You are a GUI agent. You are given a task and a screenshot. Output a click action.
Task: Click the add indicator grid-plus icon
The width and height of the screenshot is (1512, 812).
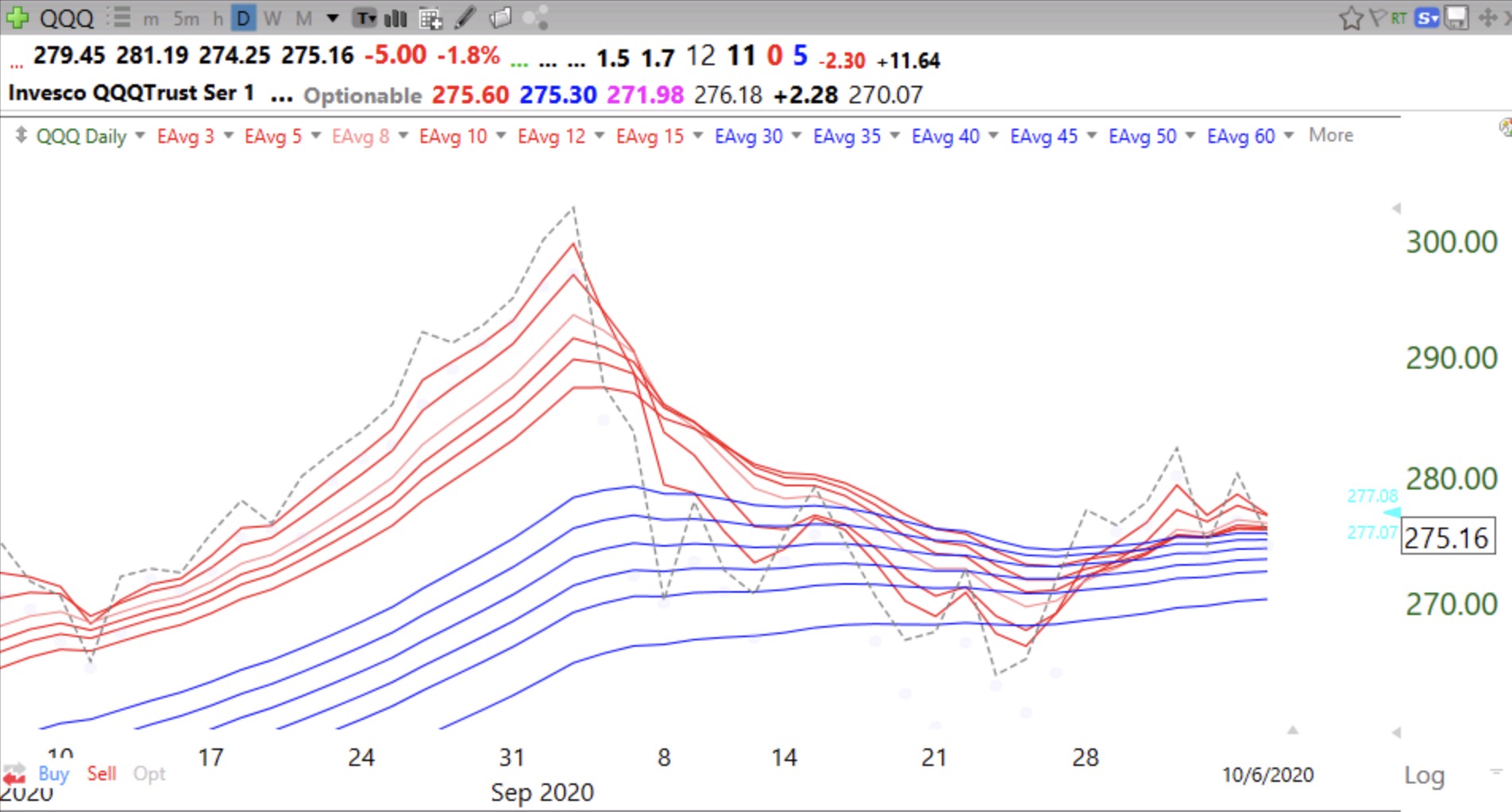(x=430, y=18)
